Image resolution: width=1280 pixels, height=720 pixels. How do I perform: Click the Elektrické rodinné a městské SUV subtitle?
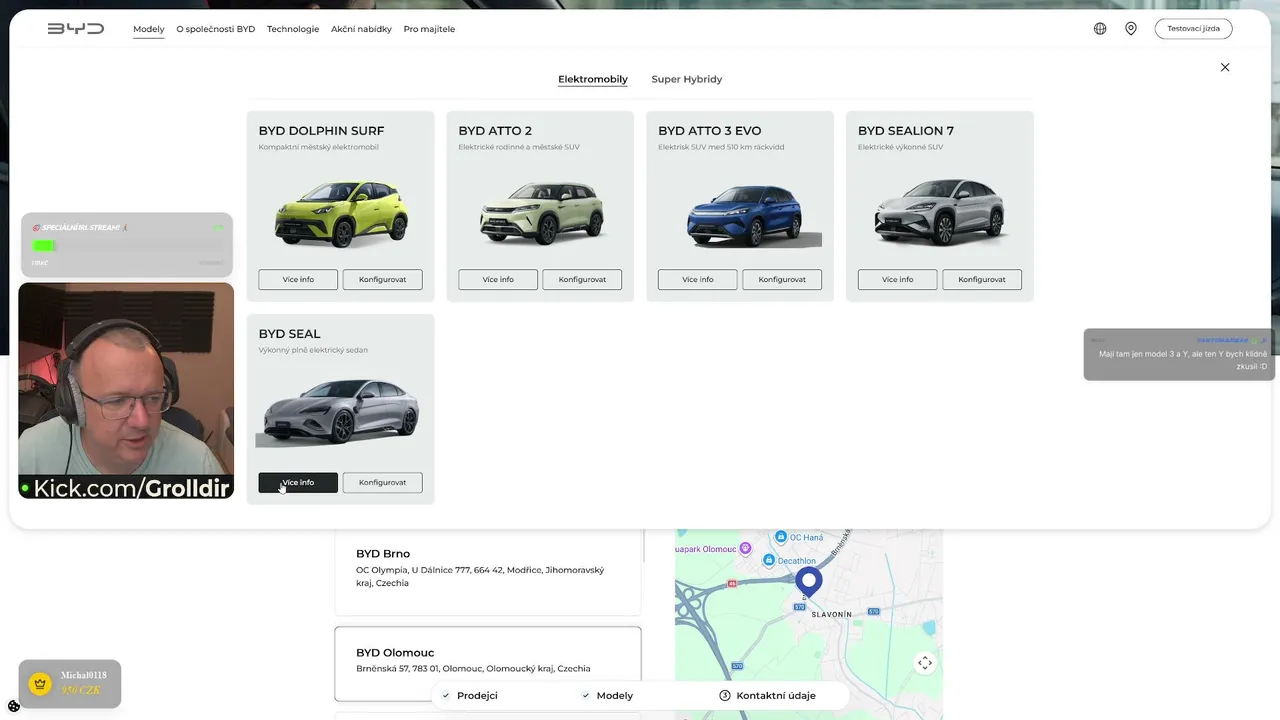click(x=519, y=148)
